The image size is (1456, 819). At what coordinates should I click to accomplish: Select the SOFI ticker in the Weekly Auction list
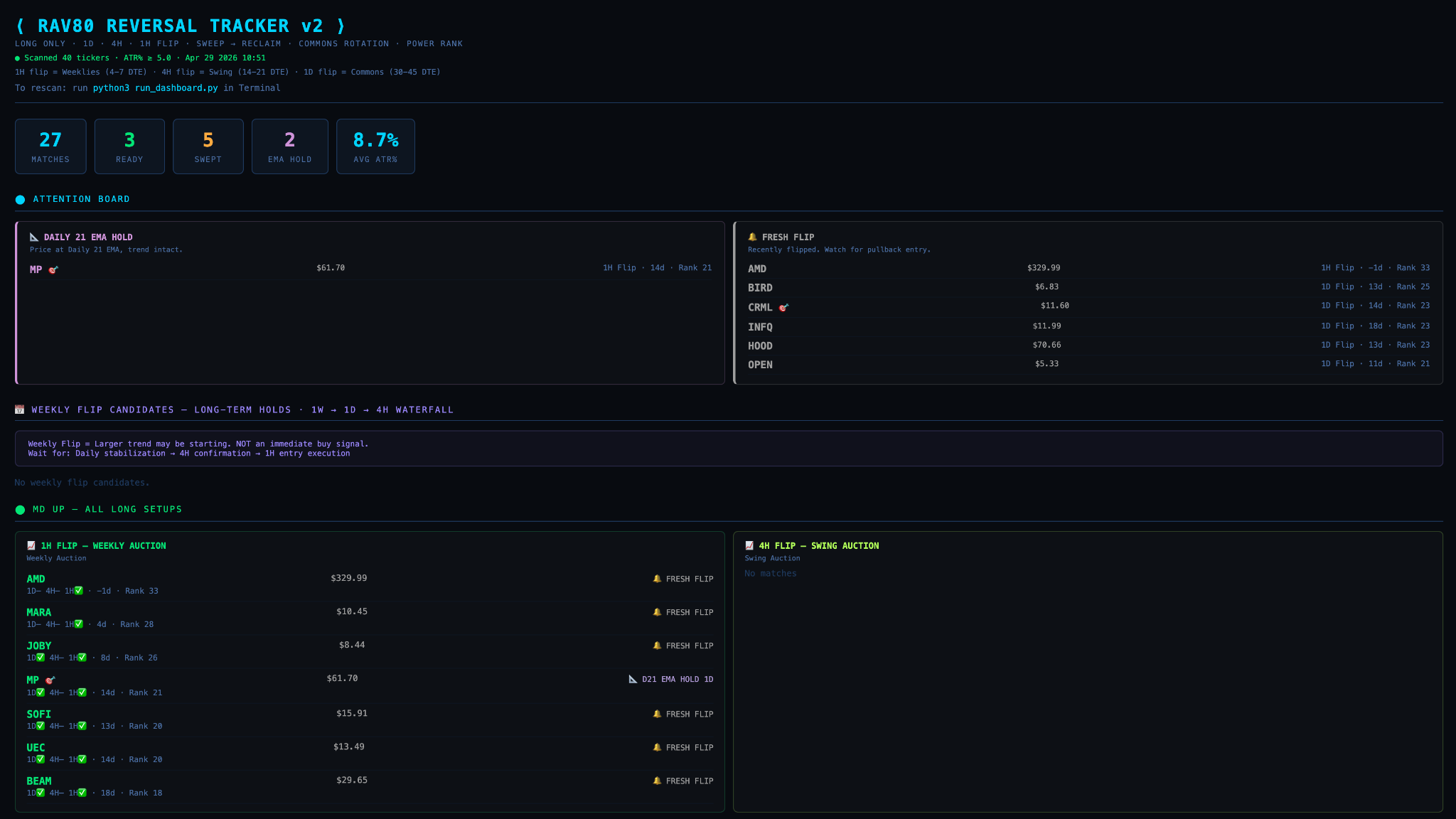(39, 714)
